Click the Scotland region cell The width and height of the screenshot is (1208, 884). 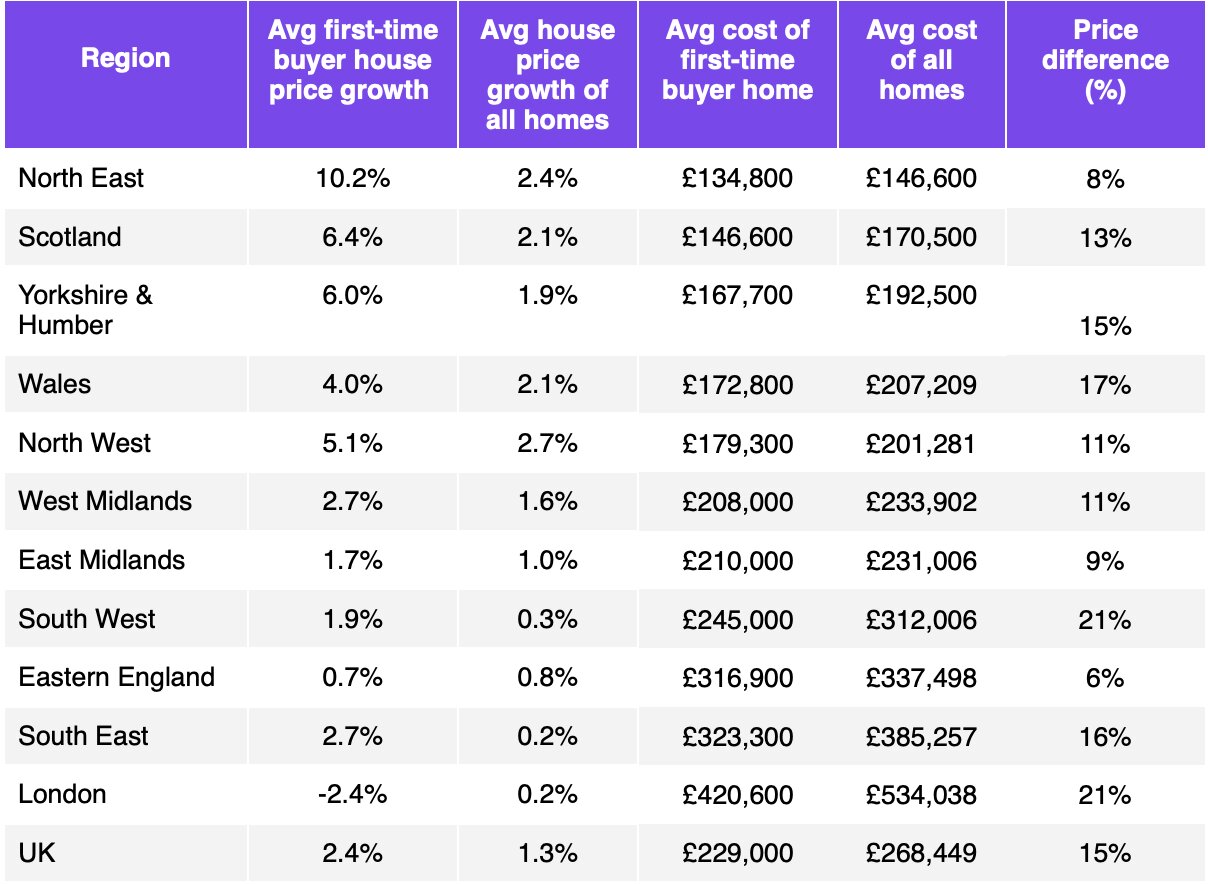(x=70, y=237)
